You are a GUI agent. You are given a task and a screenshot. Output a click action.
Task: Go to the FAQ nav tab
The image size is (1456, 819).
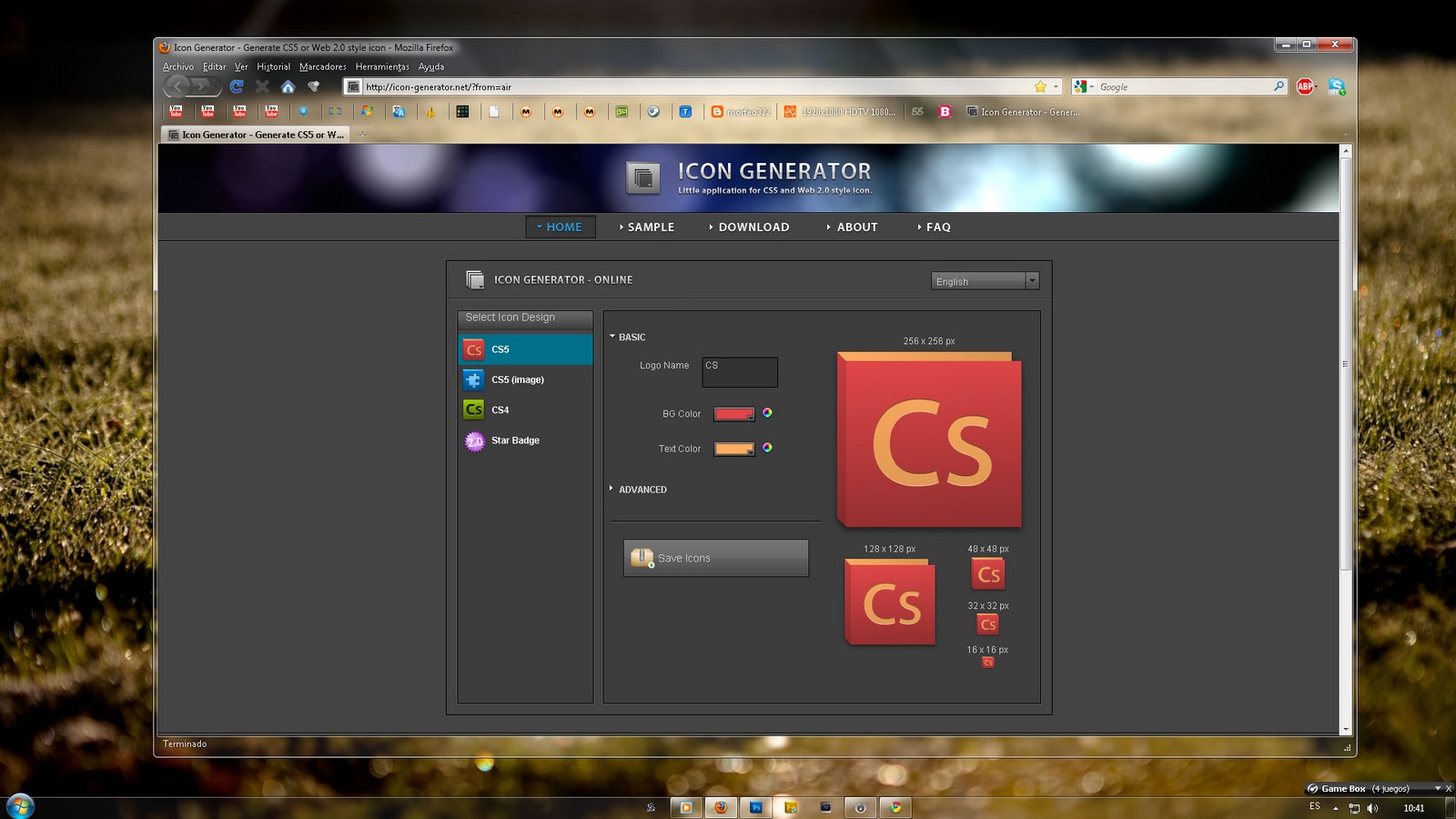(935, 227)
